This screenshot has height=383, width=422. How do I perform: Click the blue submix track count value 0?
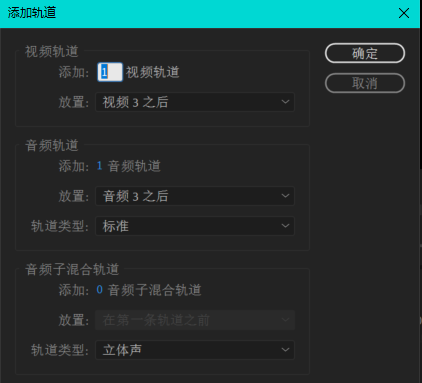click(x=99, y=289)
